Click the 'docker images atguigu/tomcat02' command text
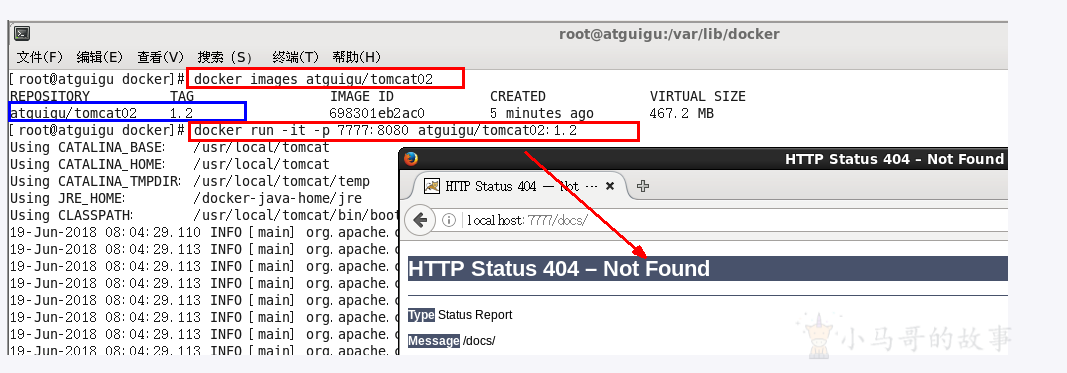This screenshot has width=1067, height=373. [314, 79]
